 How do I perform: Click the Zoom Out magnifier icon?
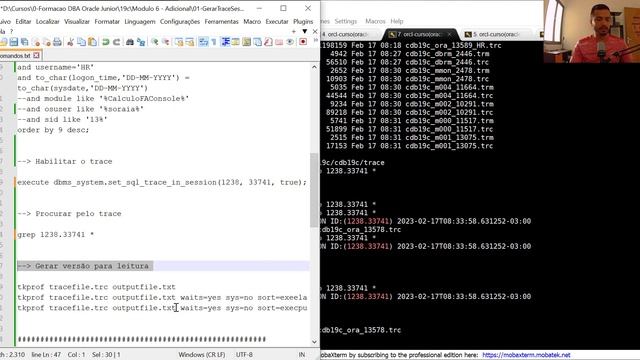165,42
